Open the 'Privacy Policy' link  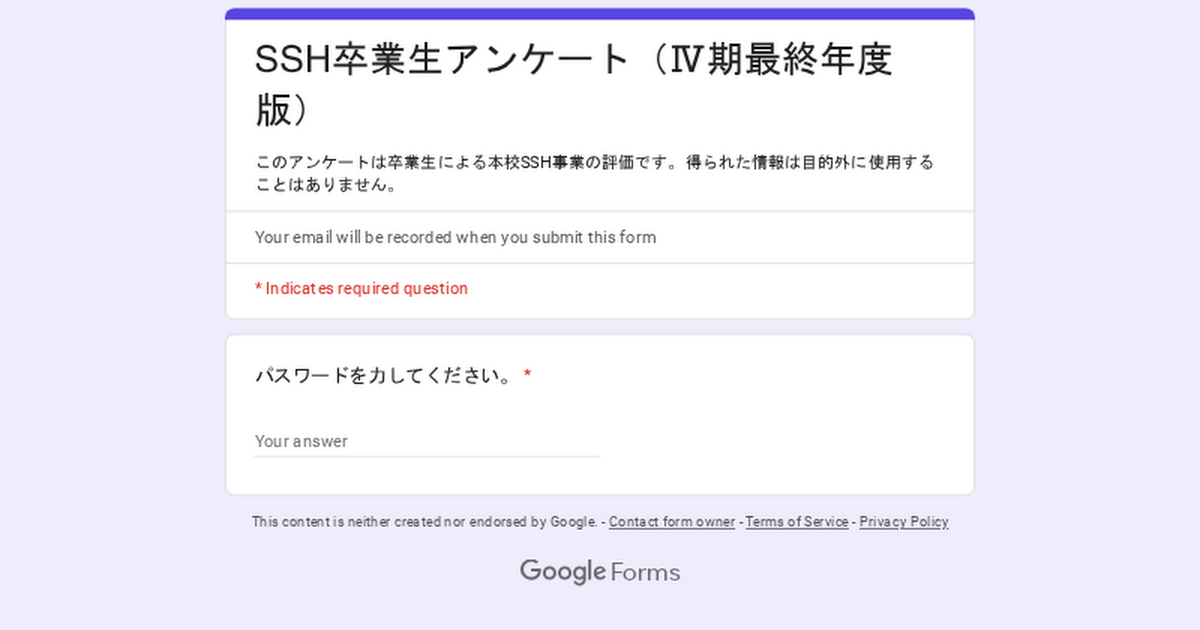904,522
